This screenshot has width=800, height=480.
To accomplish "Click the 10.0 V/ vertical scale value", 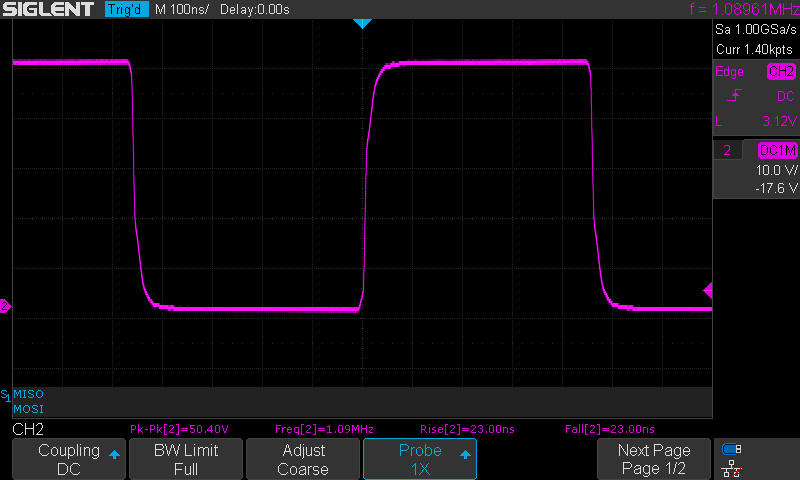I will click(776, 170).
